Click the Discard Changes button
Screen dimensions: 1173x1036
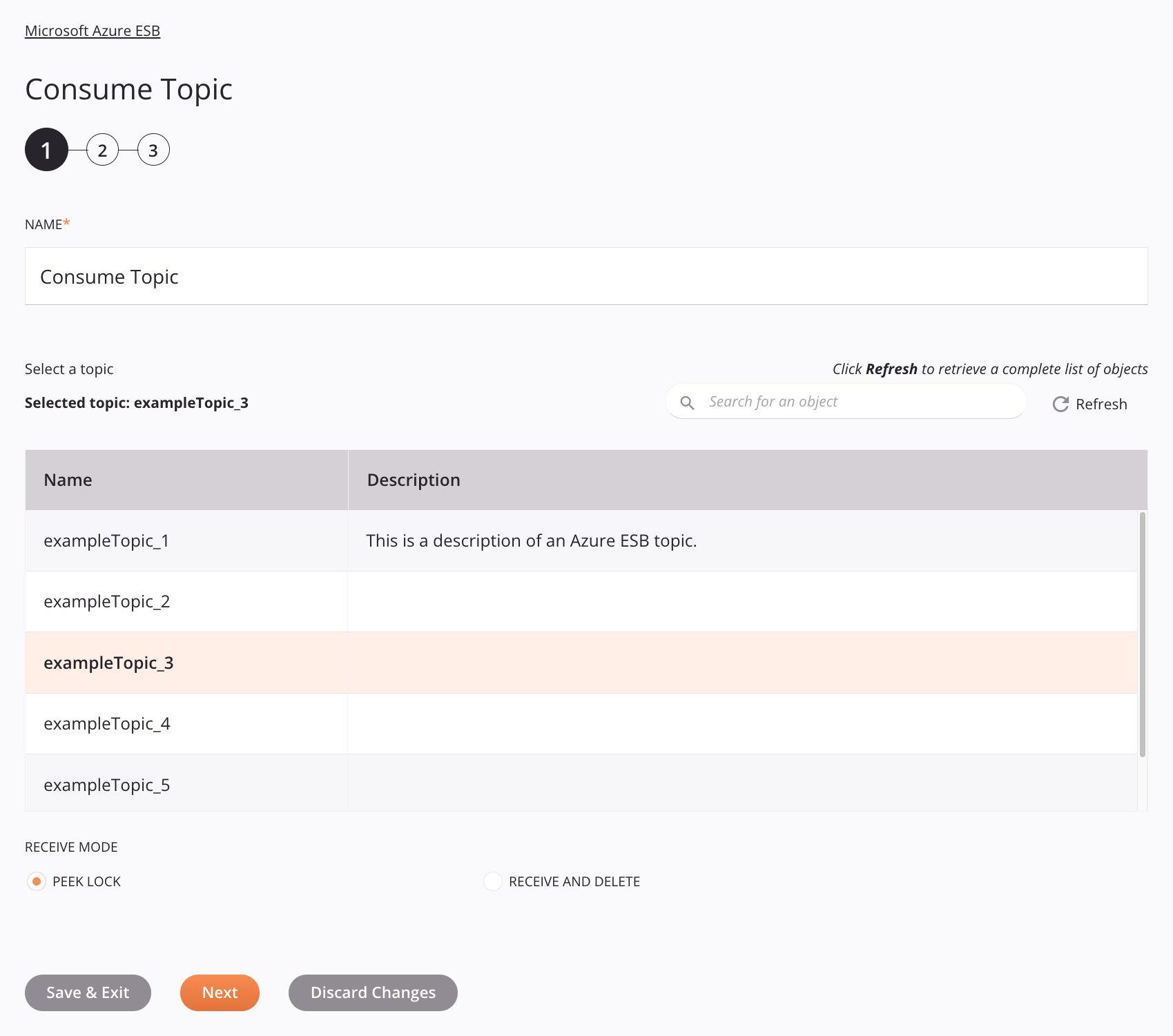[373, 993]
